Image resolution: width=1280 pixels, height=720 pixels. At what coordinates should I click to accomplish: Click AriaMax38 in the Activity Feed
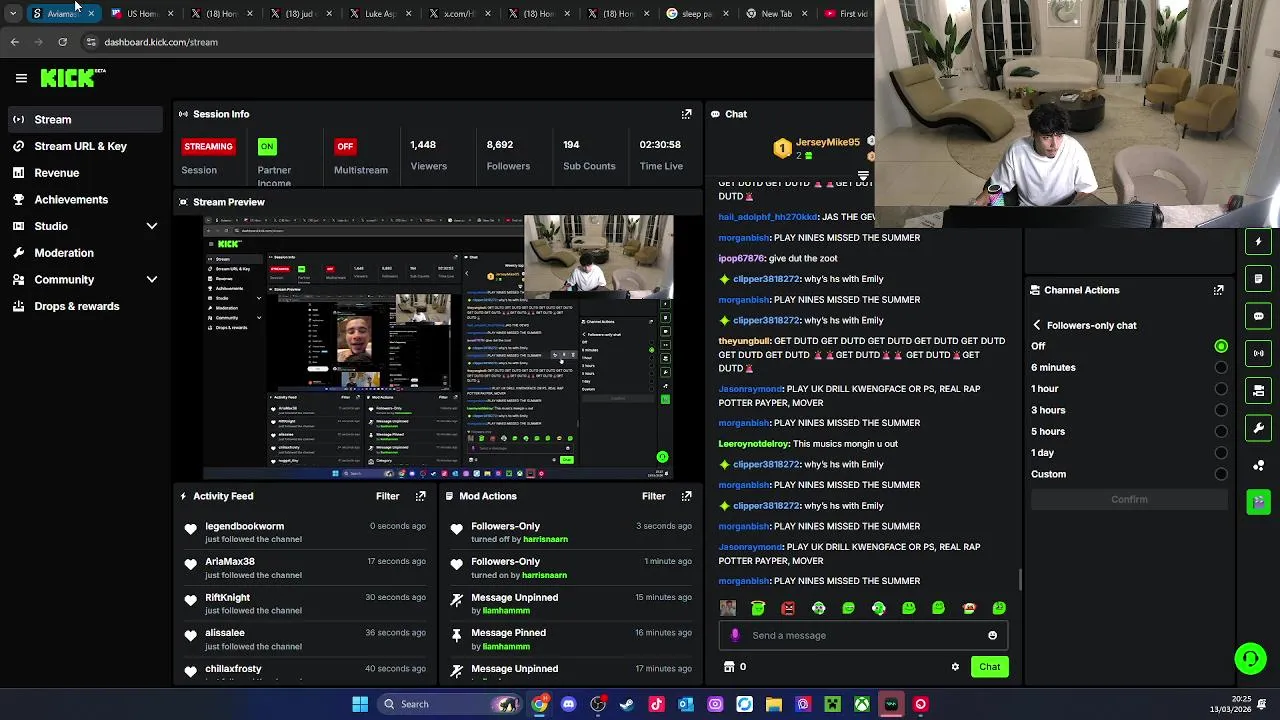(x=230, y=562)
